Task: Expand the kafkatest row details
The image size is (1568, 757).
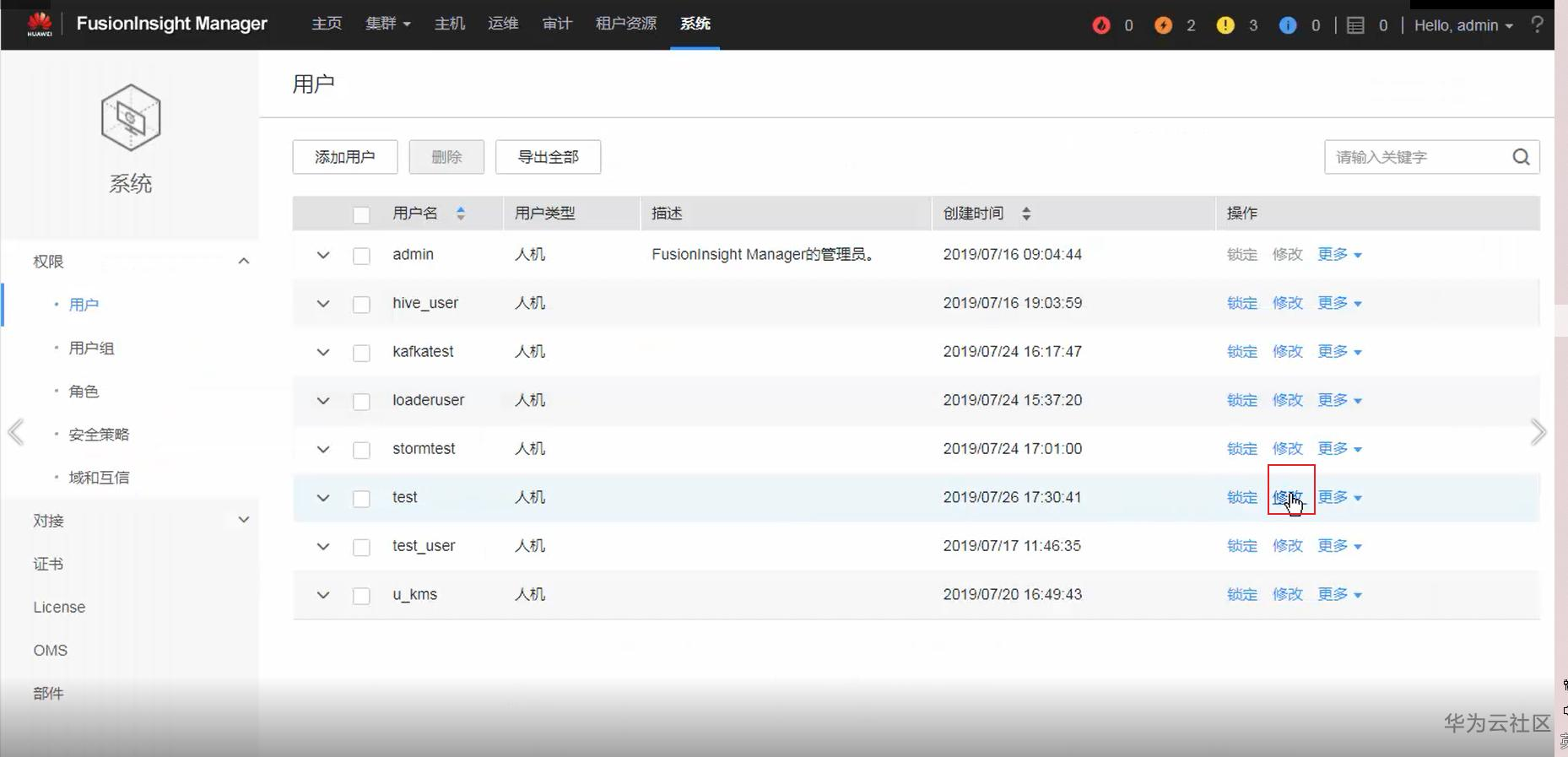Action: pos(323,352)
